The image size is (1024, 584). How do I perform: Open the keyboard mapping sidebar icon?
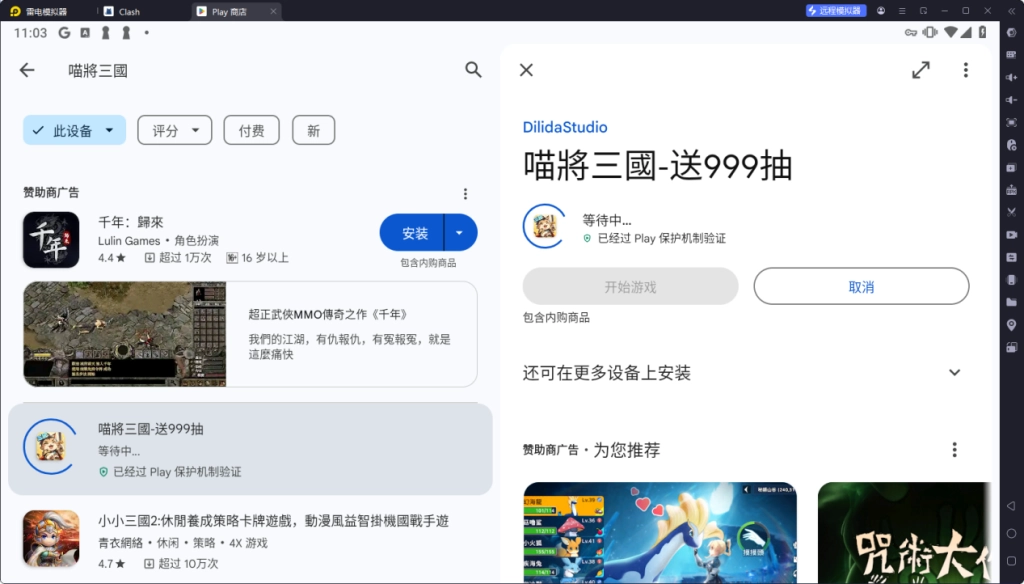tap(1012, 55)
